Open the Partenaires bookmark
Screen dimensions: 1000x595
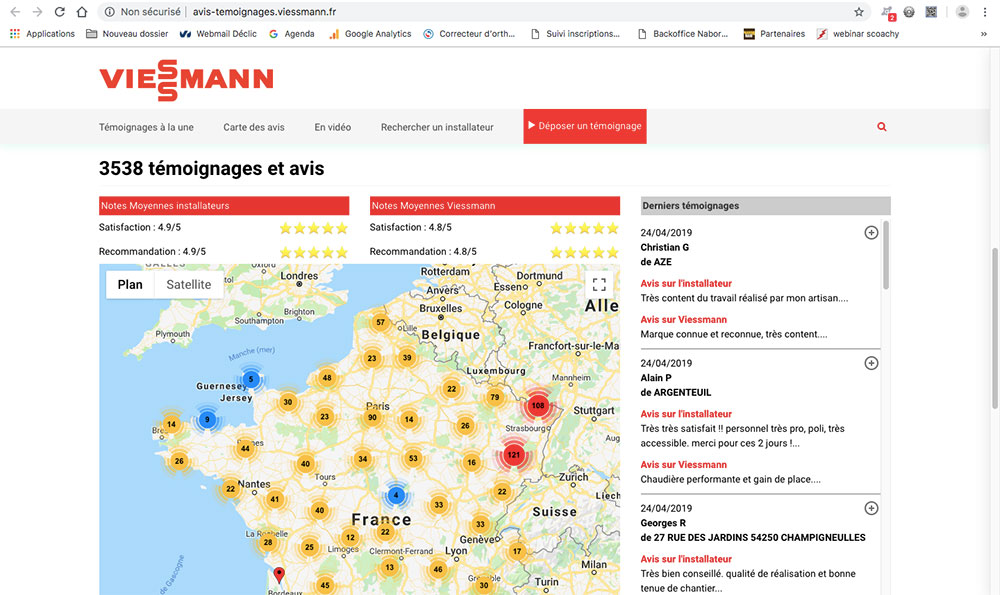point(774,34)
